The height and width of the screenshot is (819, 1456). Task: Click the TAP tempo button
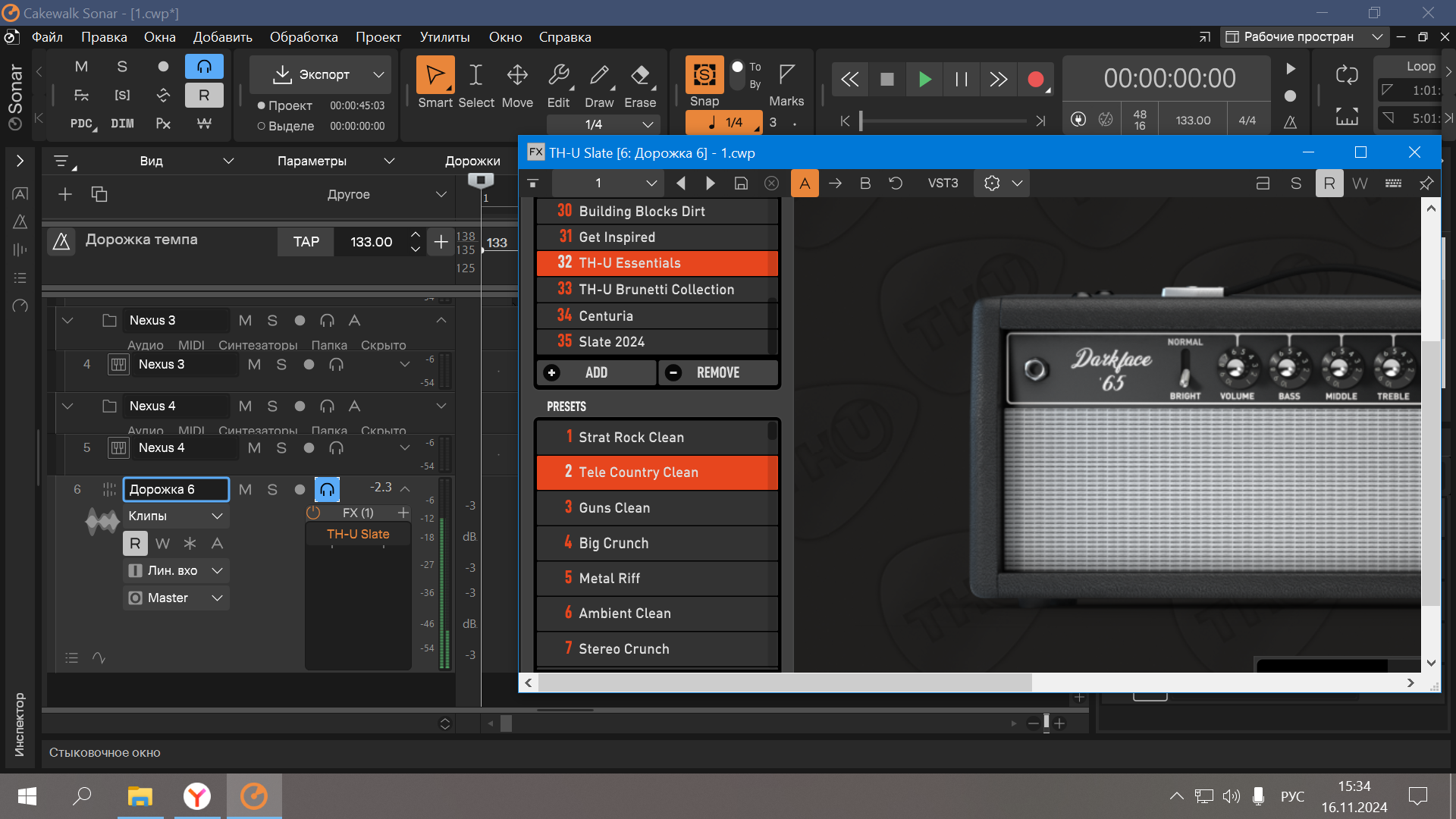click(x=306, y=242)
